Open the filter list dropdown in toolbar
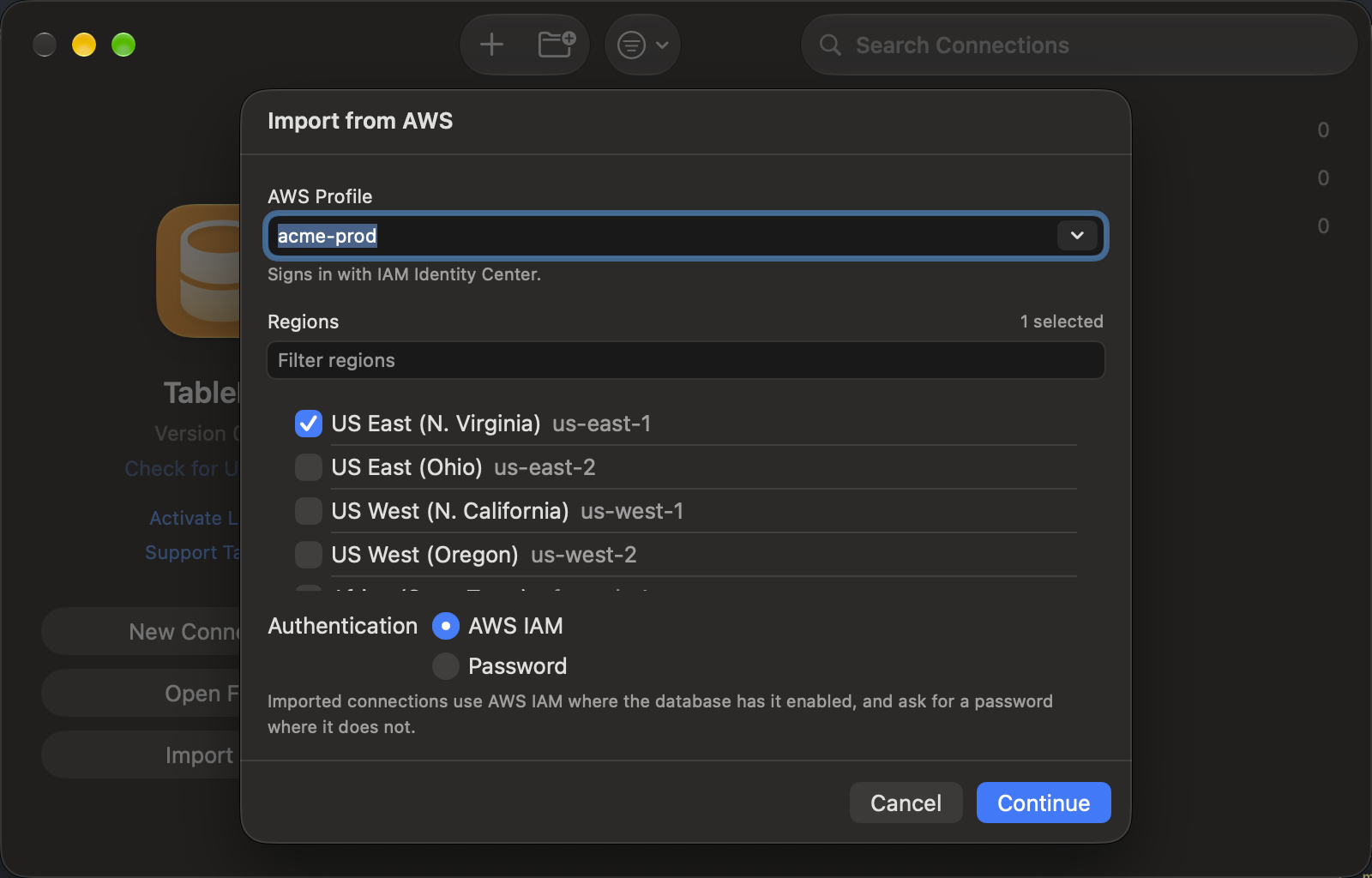Viewport: 1372px width, 878px height. click(x=643, y=45)
